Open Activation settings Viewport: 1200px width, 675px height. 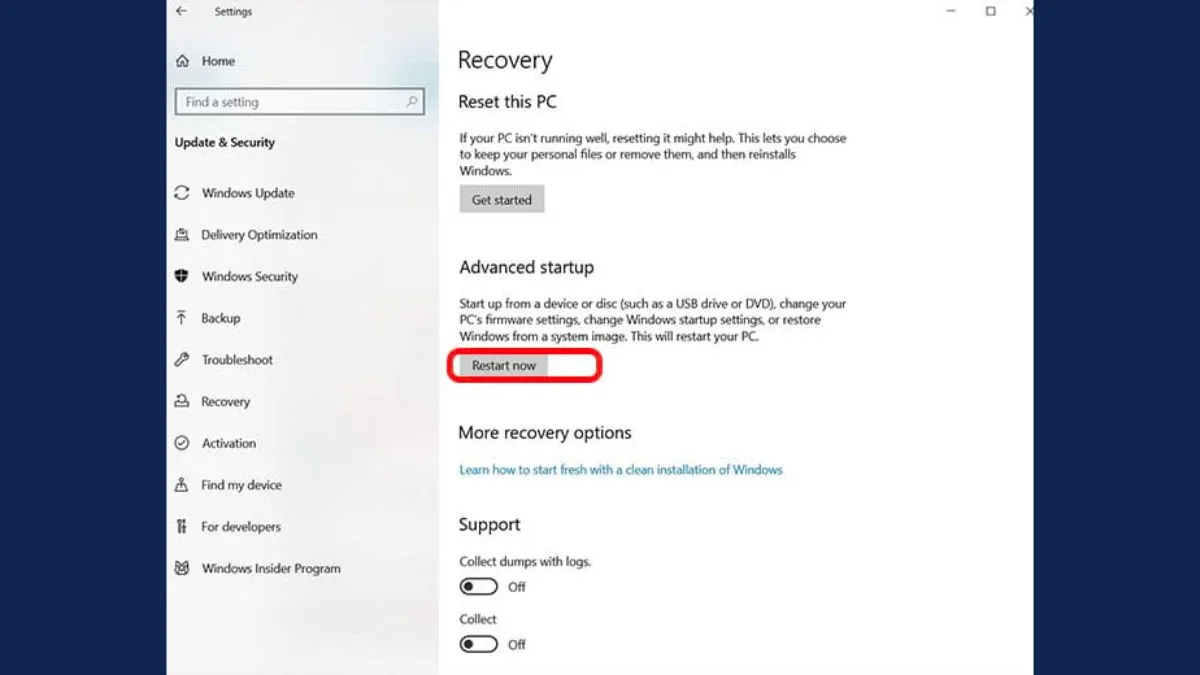coord(228,443)
